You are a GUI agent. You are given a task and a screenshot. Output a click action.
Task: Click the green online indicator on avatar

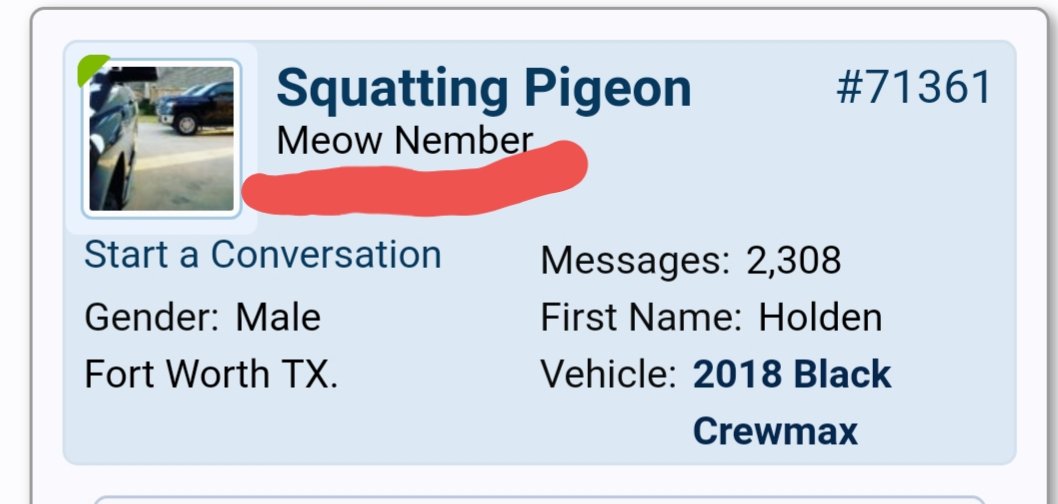click(92, 69)
